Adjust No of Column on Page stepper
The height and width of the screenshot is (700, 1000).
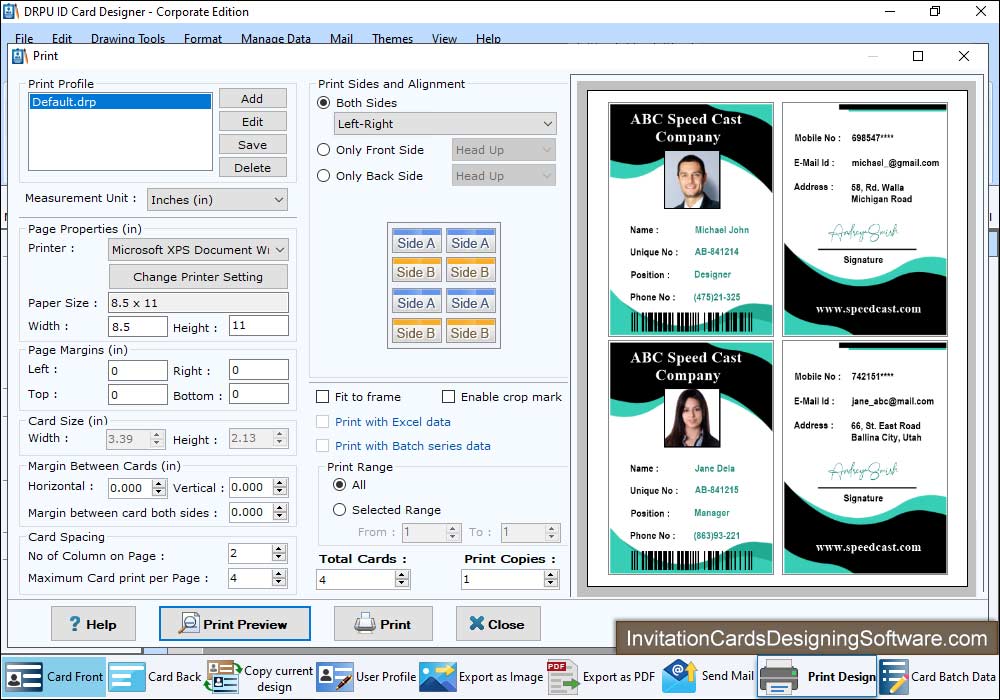pyautogui.click(x=279, y=553)
